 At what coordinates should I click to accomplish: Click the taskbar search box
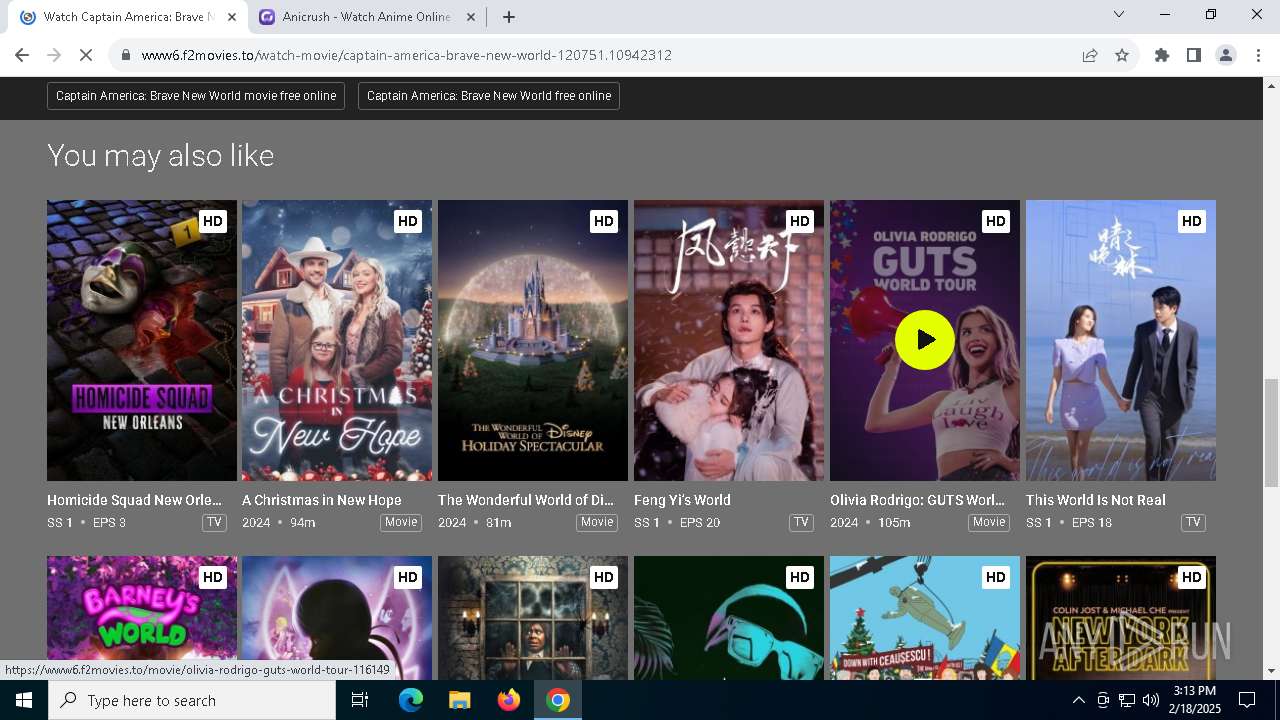coord(192,700)
